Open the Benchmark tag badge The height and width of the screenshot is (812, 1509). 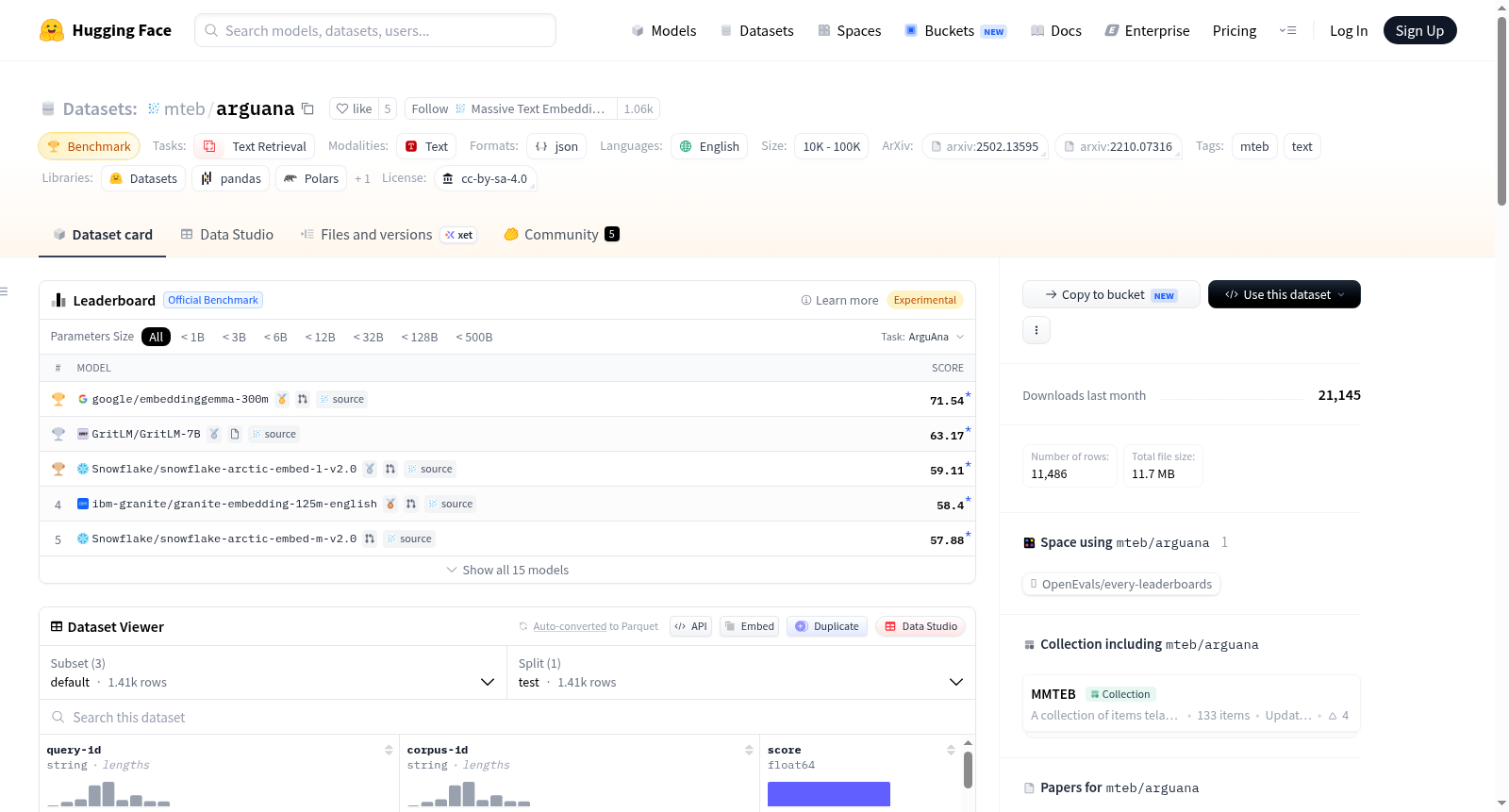pyautogui.click(x=89, y=146)
